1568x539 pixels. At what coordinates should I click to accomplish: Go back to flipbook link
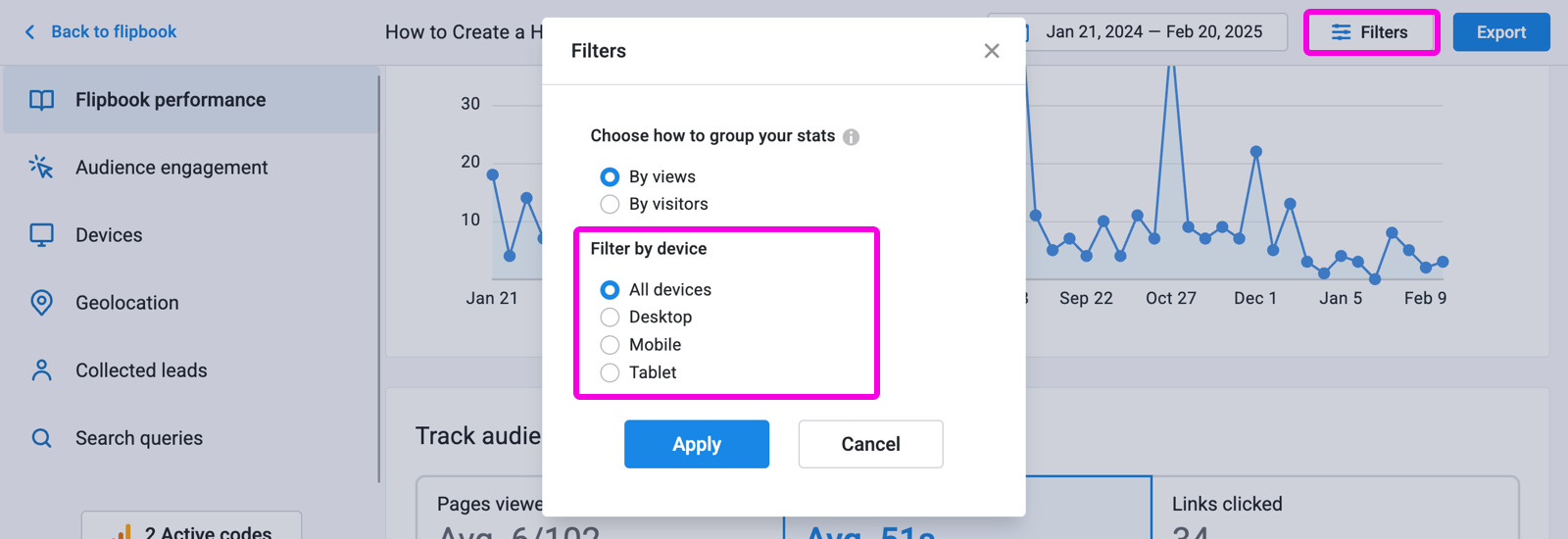pyautogui.click(x=101, y=32)
